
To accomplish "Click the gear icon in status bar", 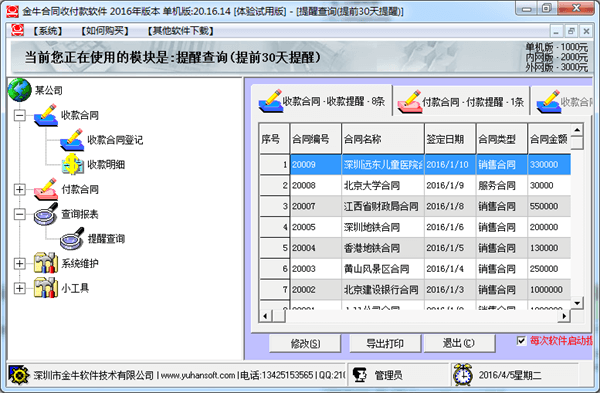I will pos(19,375).
